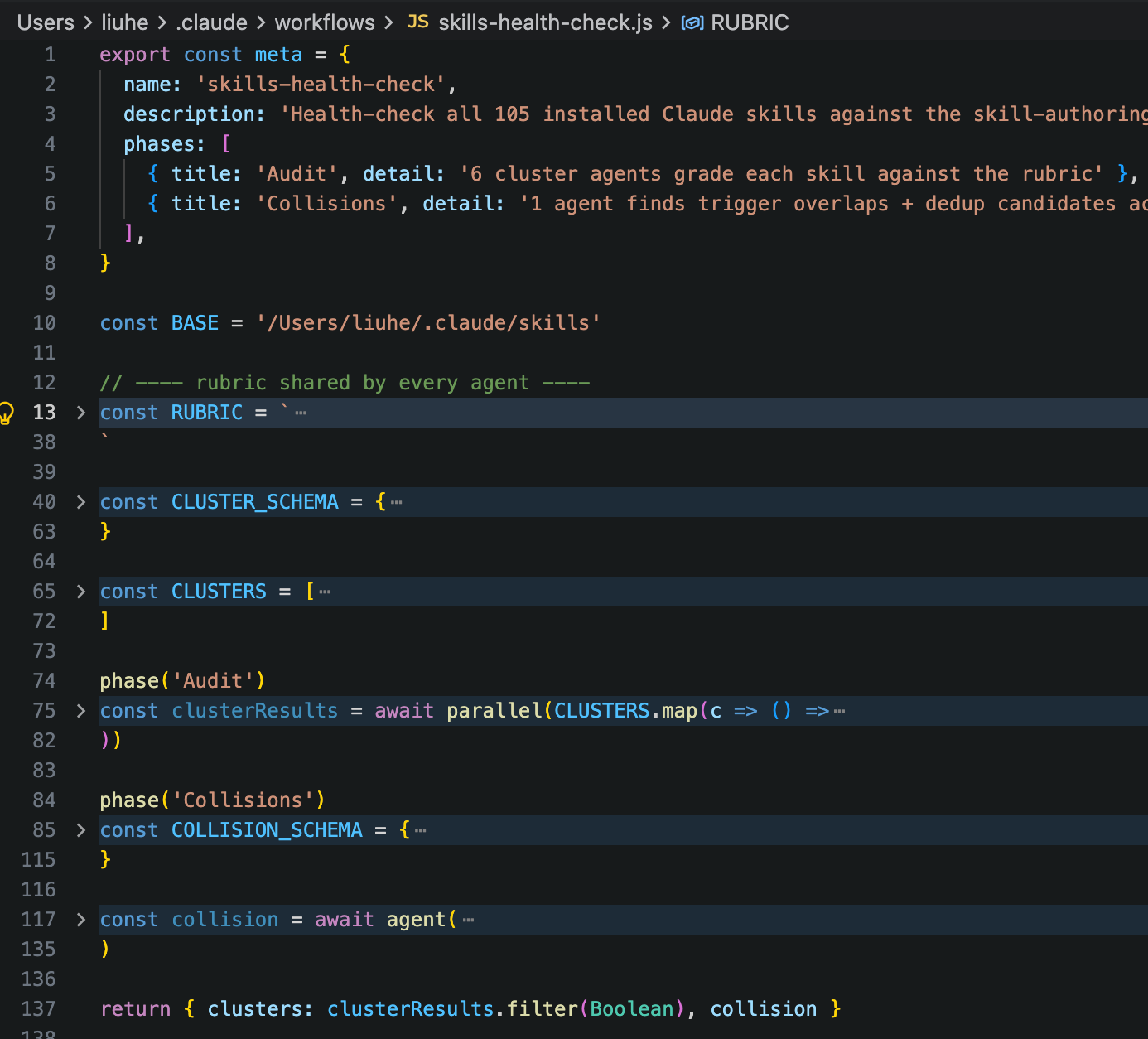
Task: Click the parallel function name
Action: pyautogui.click(x=494, y=711)
